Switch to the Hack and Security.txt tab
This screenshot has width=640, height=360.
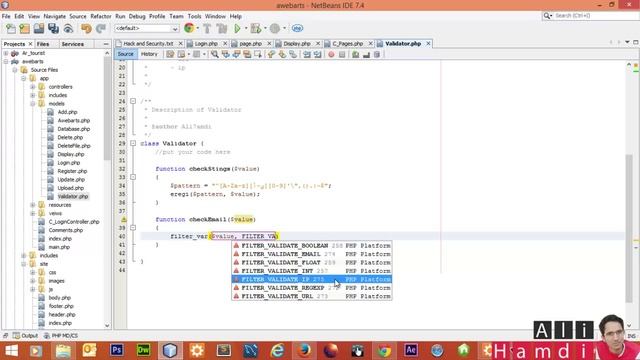(x=148, y=44)
